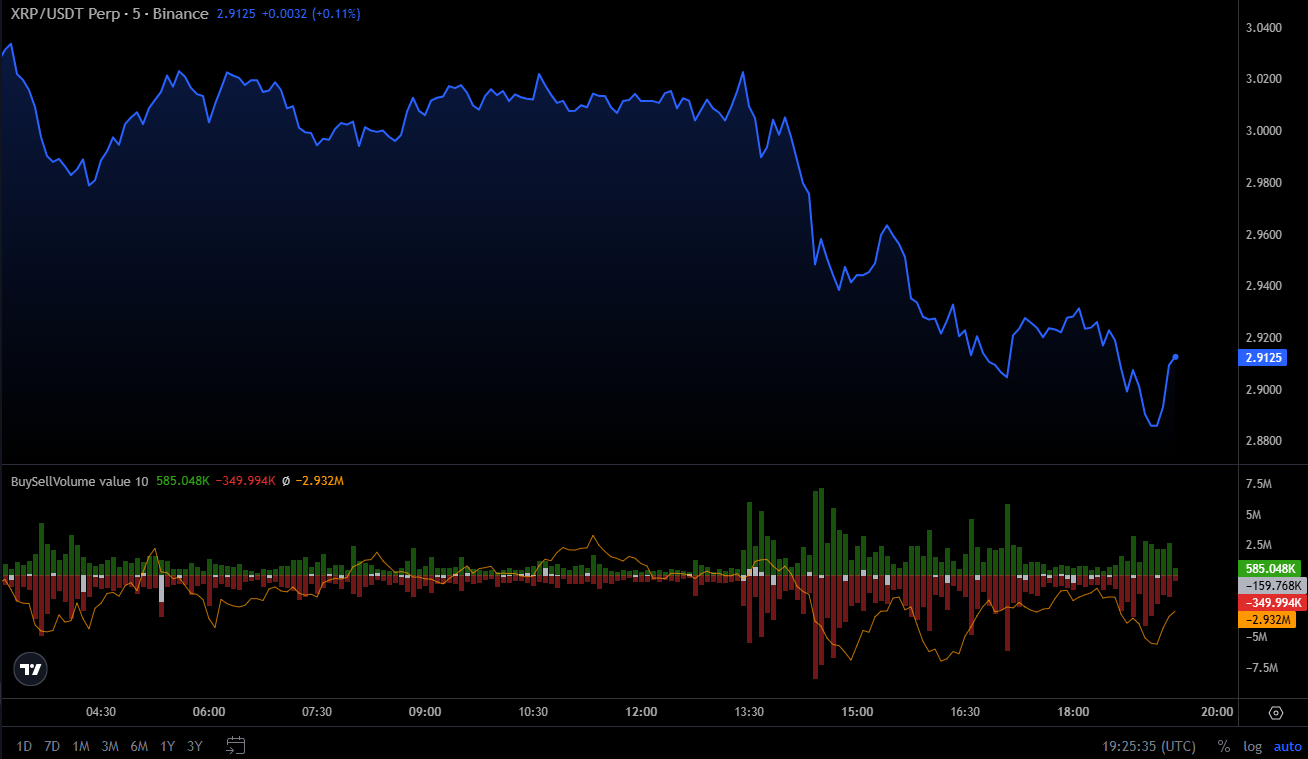Viewport: 1308px width, 759px height.
Task: Click the 2.9125 current price label
Action: click(1262, 357)
